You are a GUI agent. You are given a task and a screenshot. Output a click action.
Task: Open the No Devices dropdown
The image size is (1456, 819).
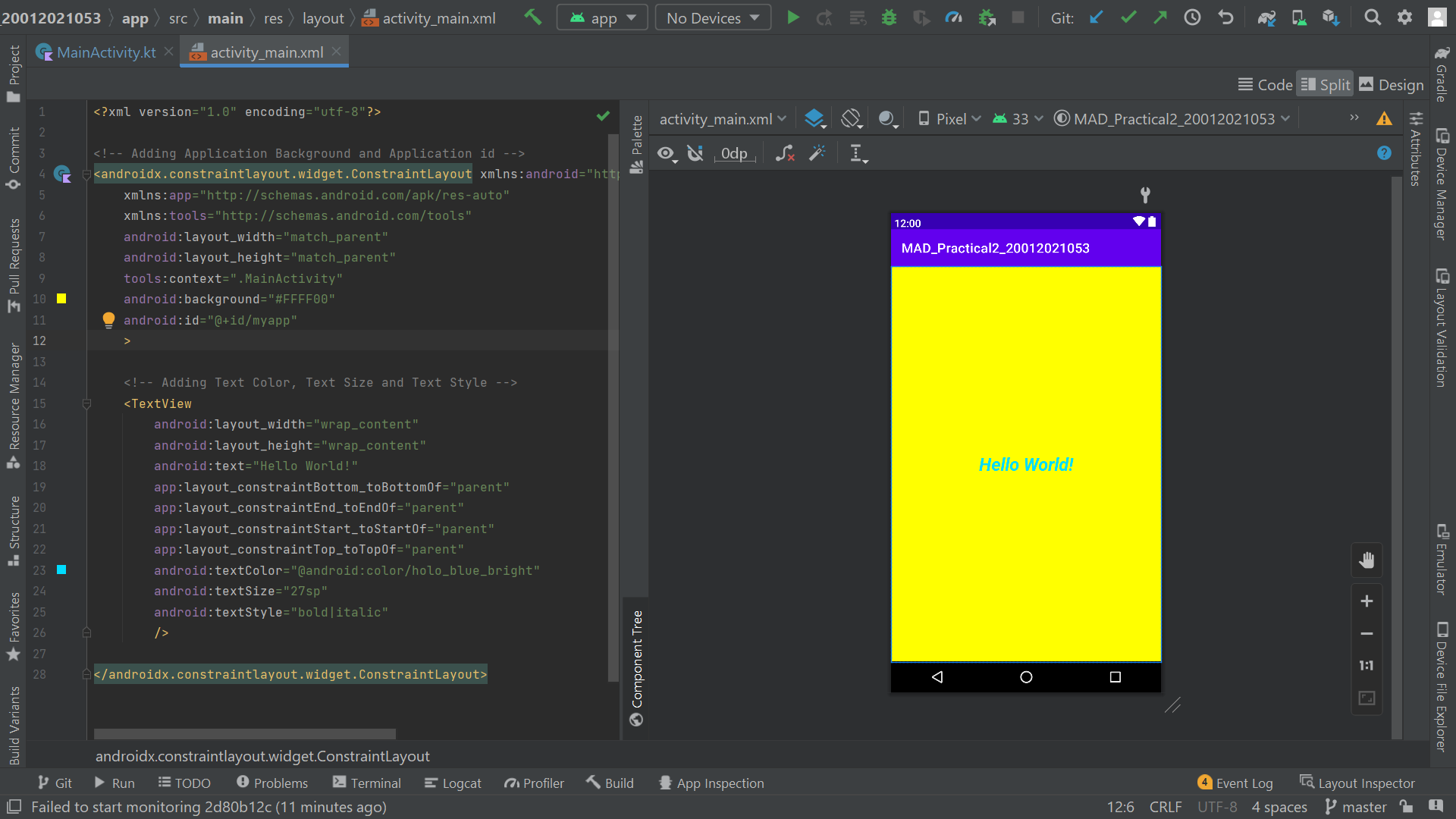(x=712, y=17)
